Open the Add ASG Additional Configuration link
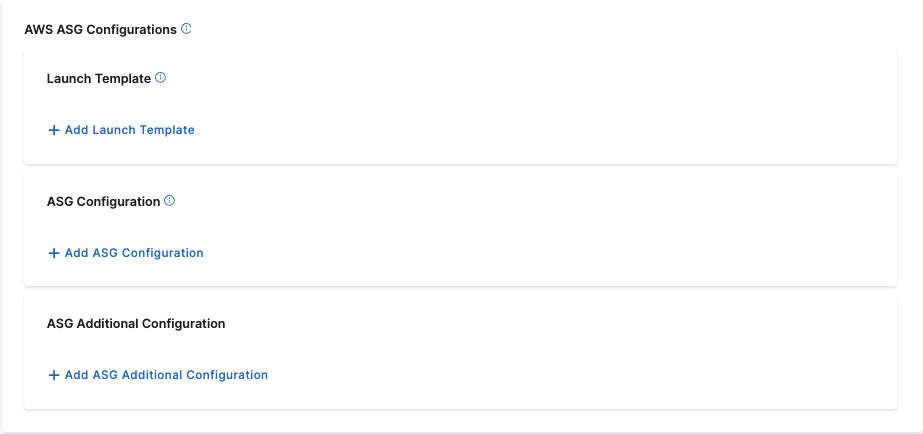Screen dimensions: 923x434 click(x=166, y=375)
